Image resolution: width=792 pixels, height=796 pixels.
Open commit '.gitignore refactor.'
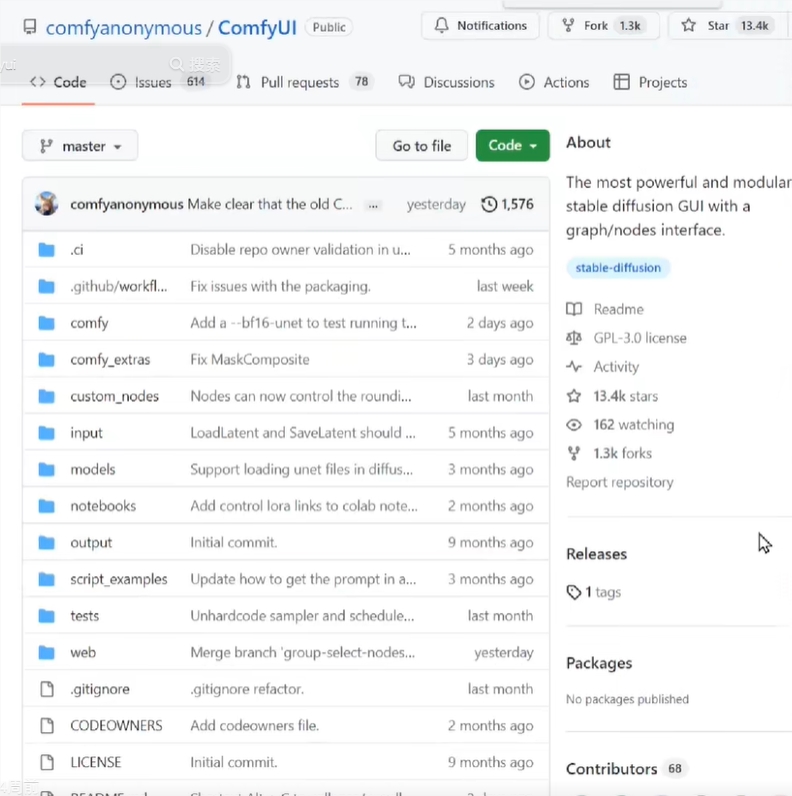click(247, 689)
